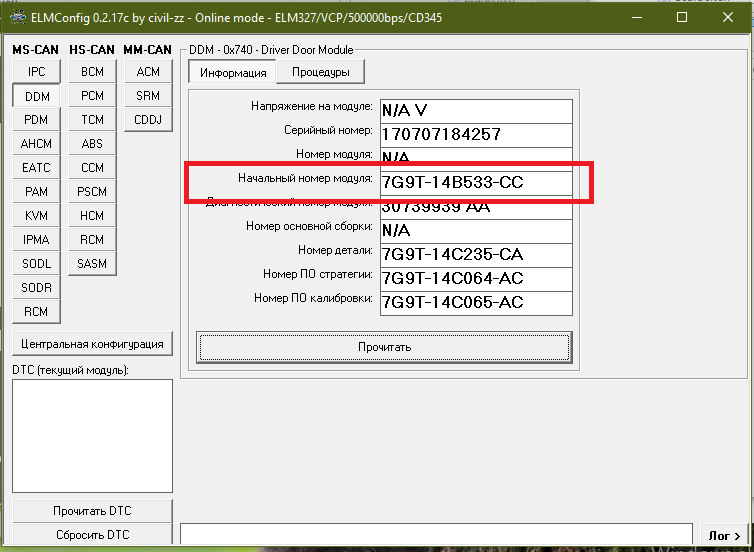The width and height of the screenshot is (754, 552).
Task: Click the Номер ПО калибровки label
Action: point(314,299)
